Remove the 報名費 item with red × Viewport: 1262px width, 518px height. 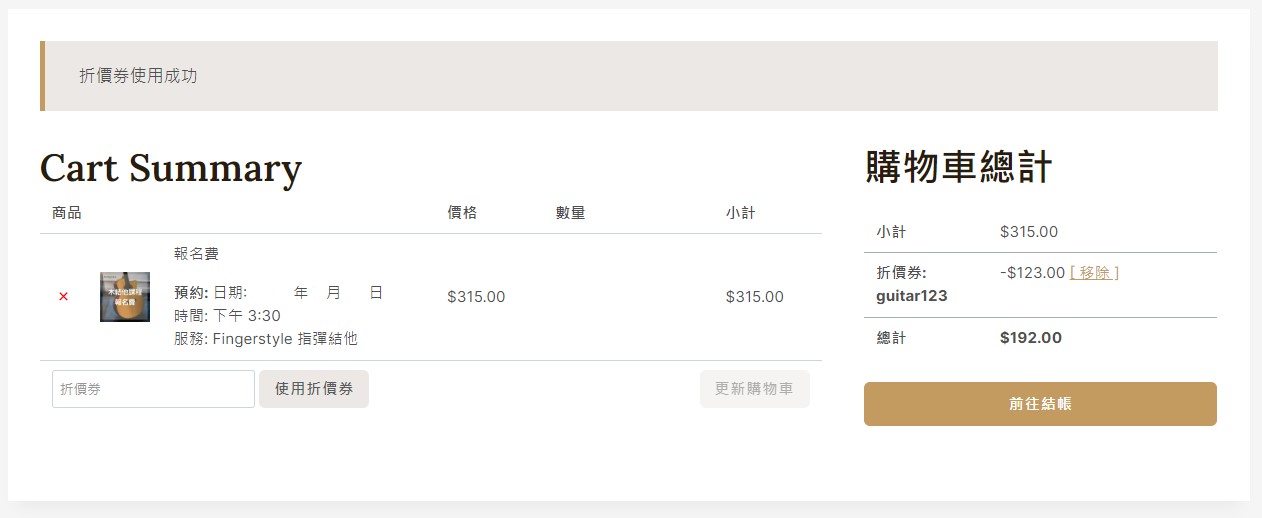(63, 297)
